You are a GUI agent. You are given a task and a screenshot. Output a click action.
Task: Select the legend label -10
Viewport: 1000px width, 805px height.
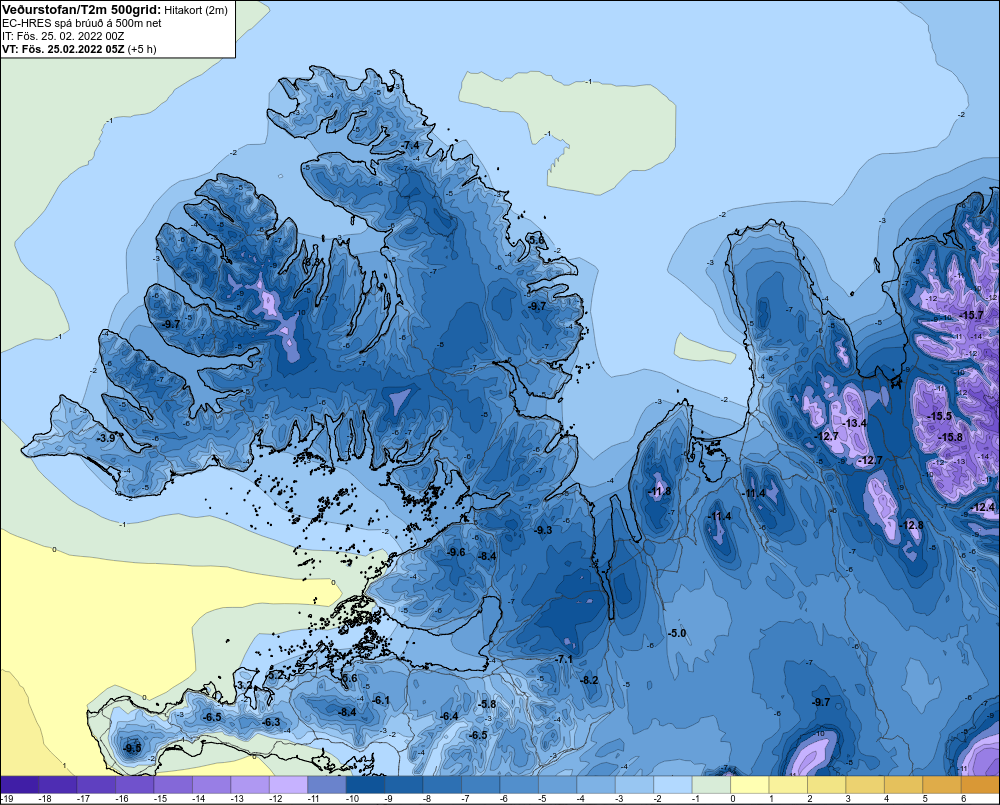point(351,799)
